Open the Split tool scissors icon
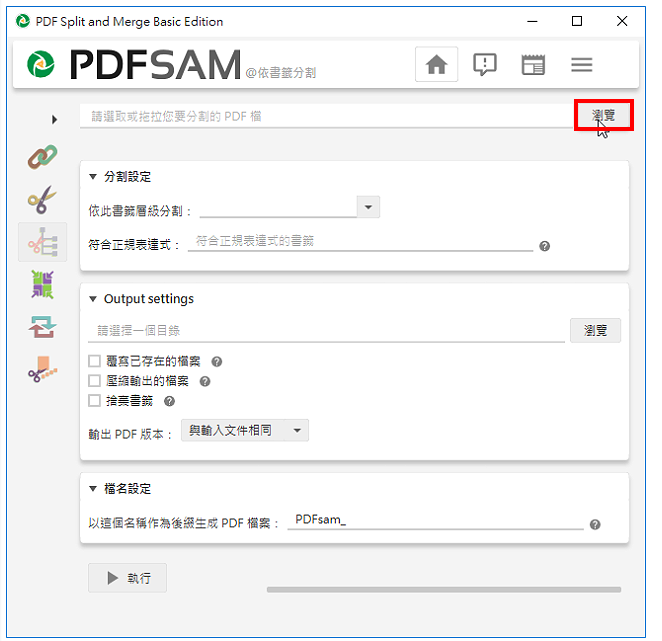662x641 pixels. click(x=43, y=199)
